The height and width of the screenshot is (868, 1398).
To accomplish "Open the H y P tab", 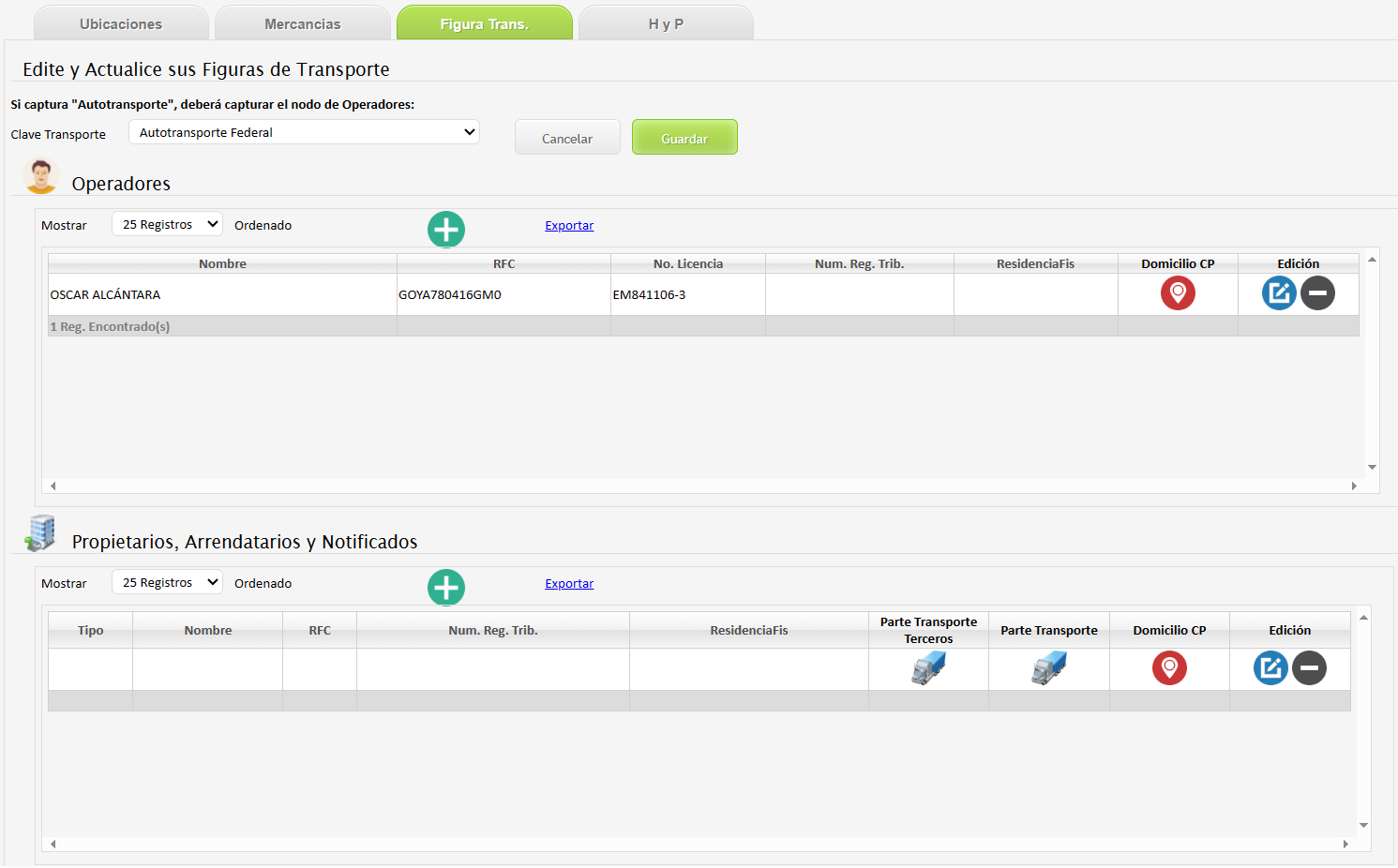I will click(x=666, y=23).
